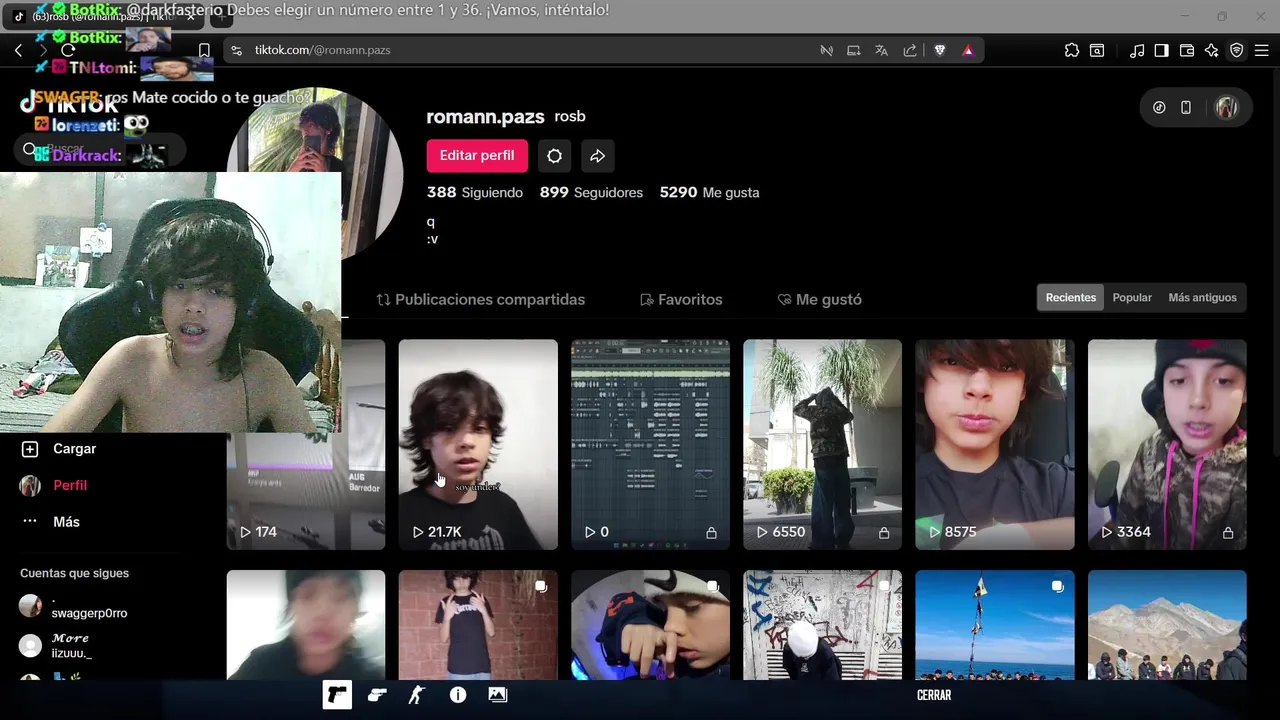Click the install app icon in address bar

(853, 50)
